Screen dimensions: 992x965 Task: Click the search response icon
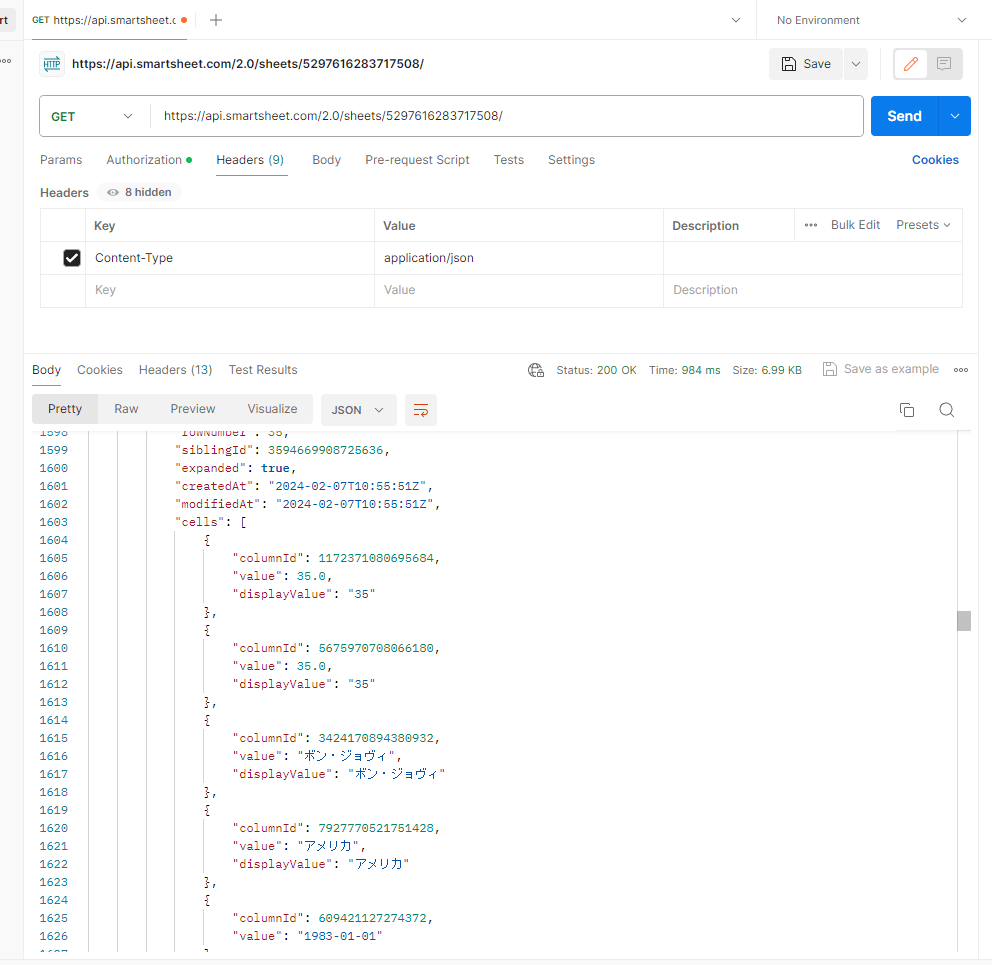pos(946,410)
